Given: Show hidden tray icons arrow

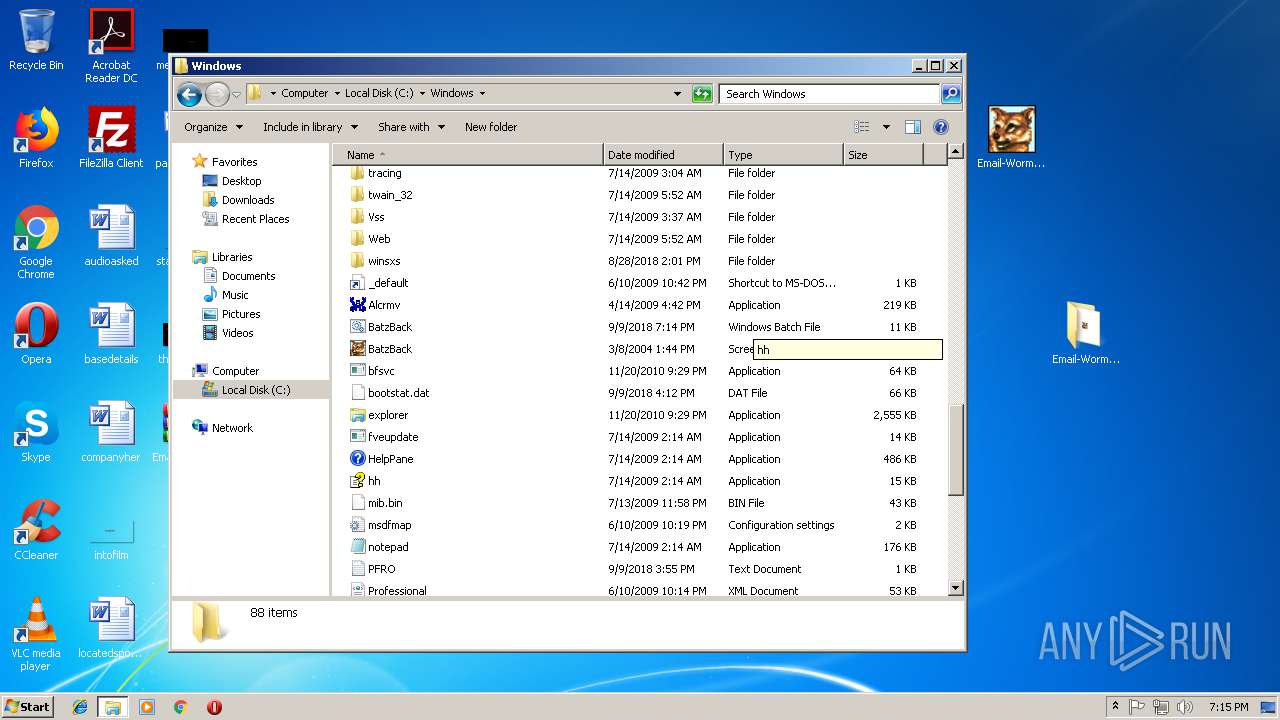Looking at the screenshot, I should (x=1115, y=706).
